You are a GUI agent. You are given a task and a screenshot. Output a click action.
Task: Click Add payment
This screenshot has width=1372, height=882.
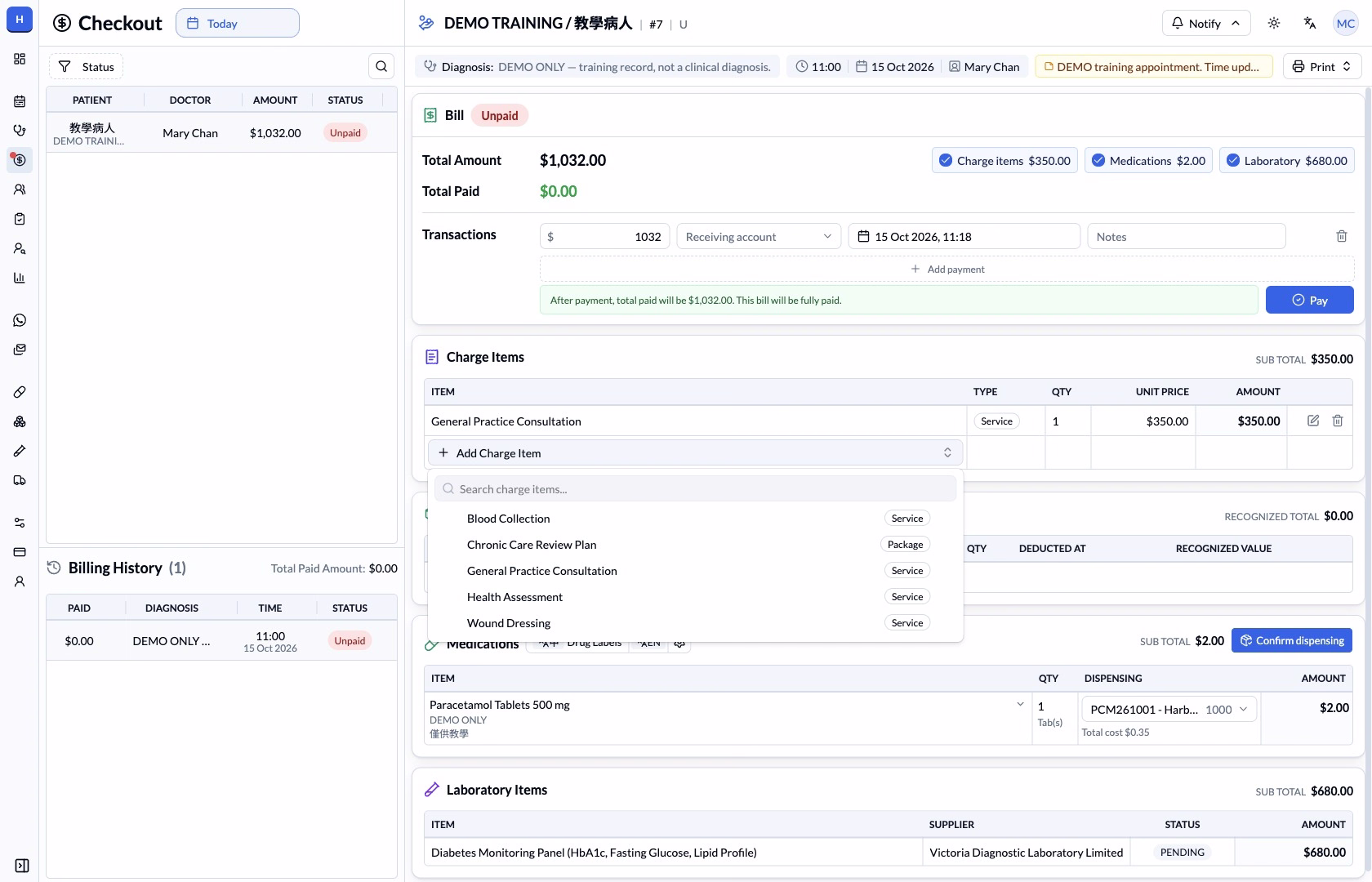[x=947, y=269]
